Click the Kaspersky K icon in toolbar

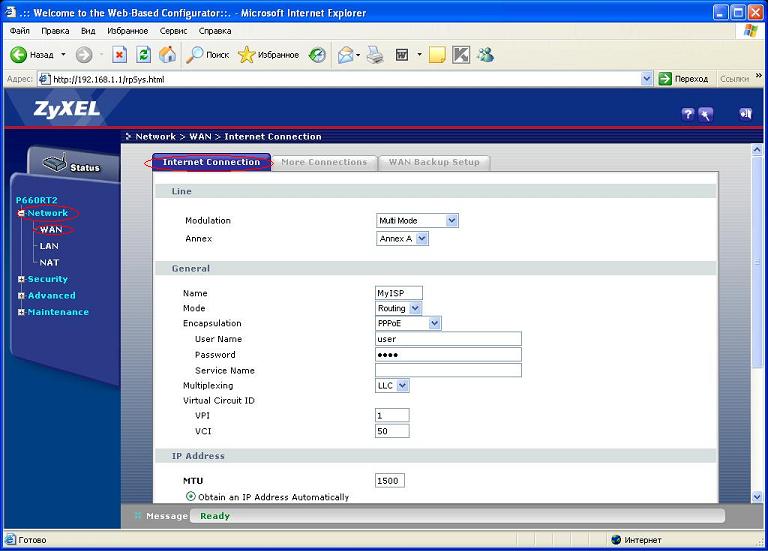pyautogui.click(x=460, y=55)
